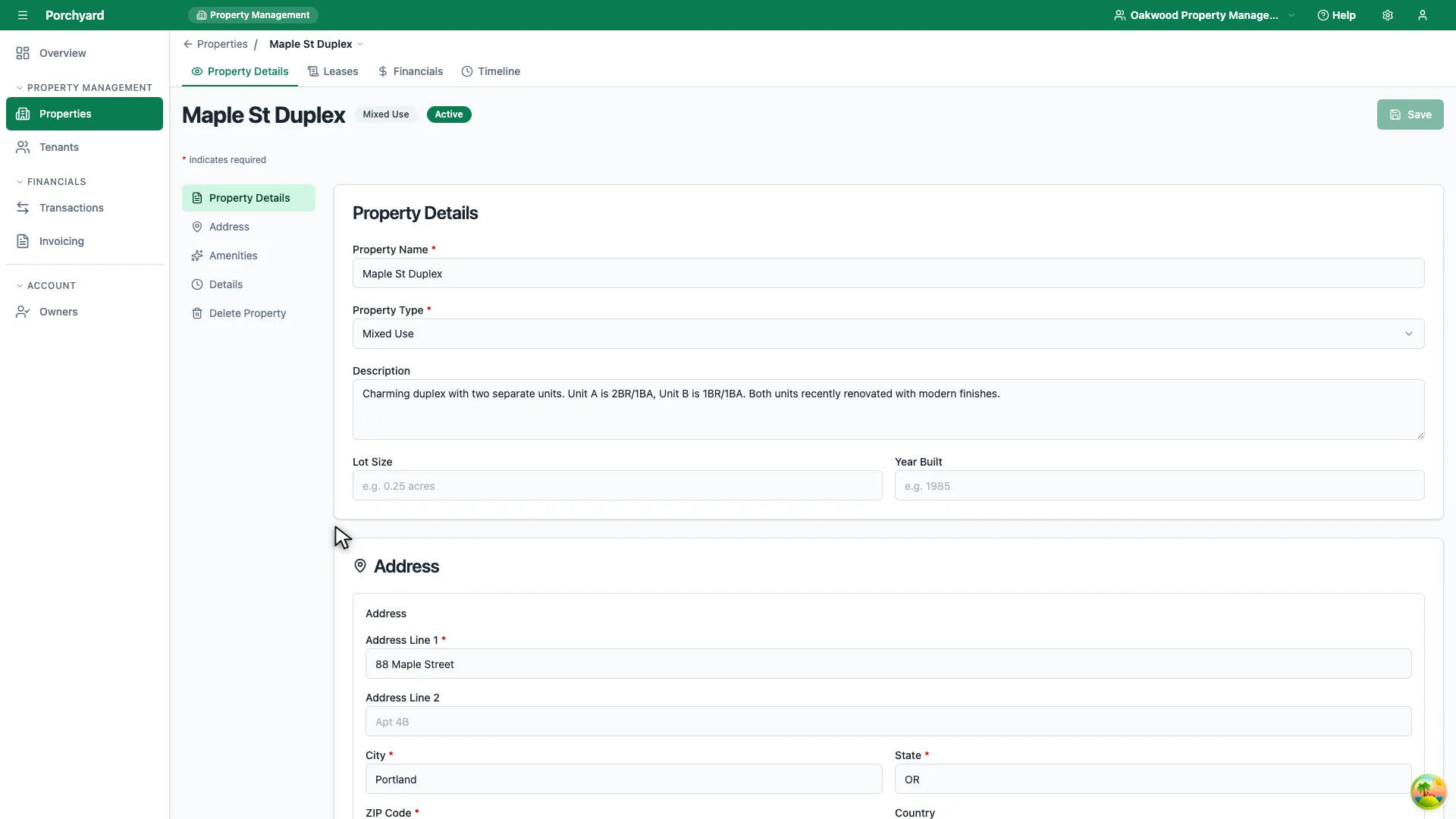Open the Property Type dropdown
The width and height of the screenshot is (1456, 819).
tap(888, 334)
